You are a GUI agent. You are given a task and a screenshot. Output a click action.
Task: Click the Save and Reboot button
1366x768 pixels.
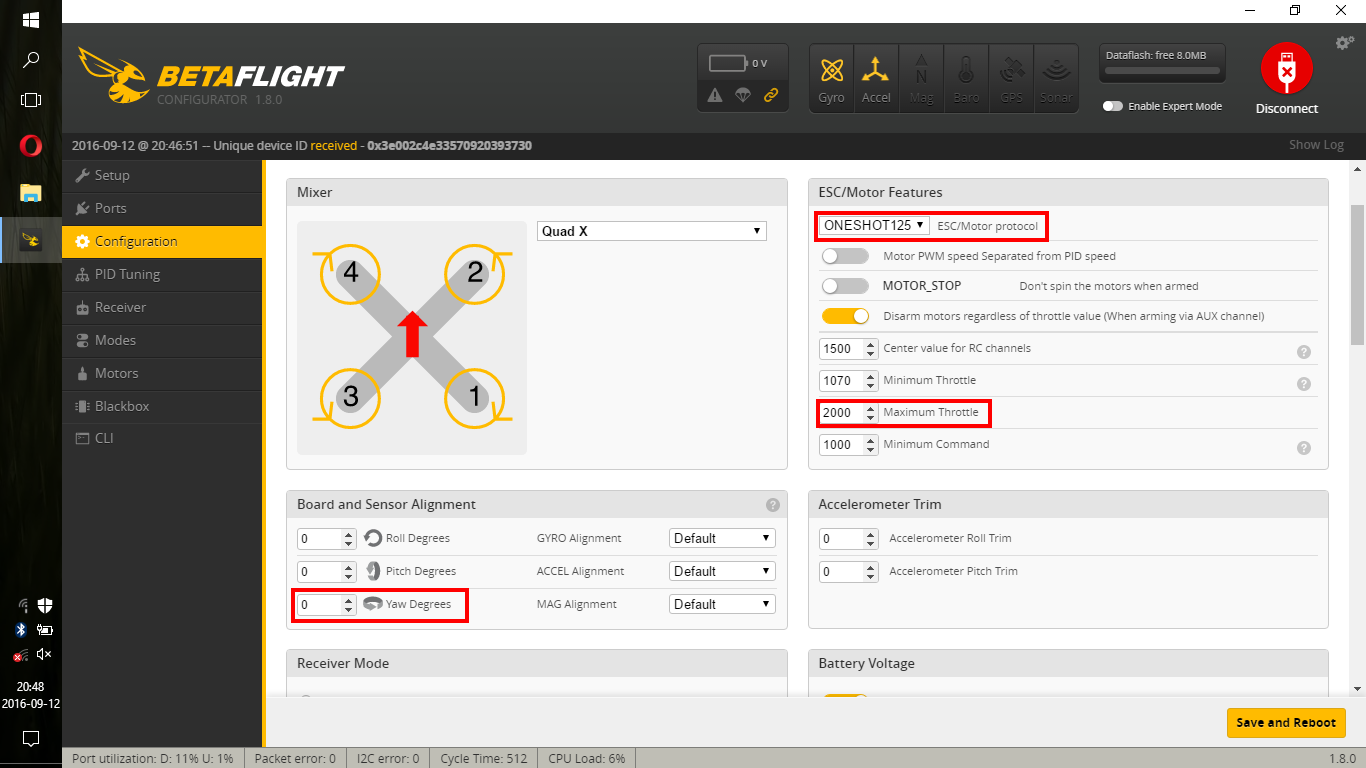click(x=1285, y=723)
